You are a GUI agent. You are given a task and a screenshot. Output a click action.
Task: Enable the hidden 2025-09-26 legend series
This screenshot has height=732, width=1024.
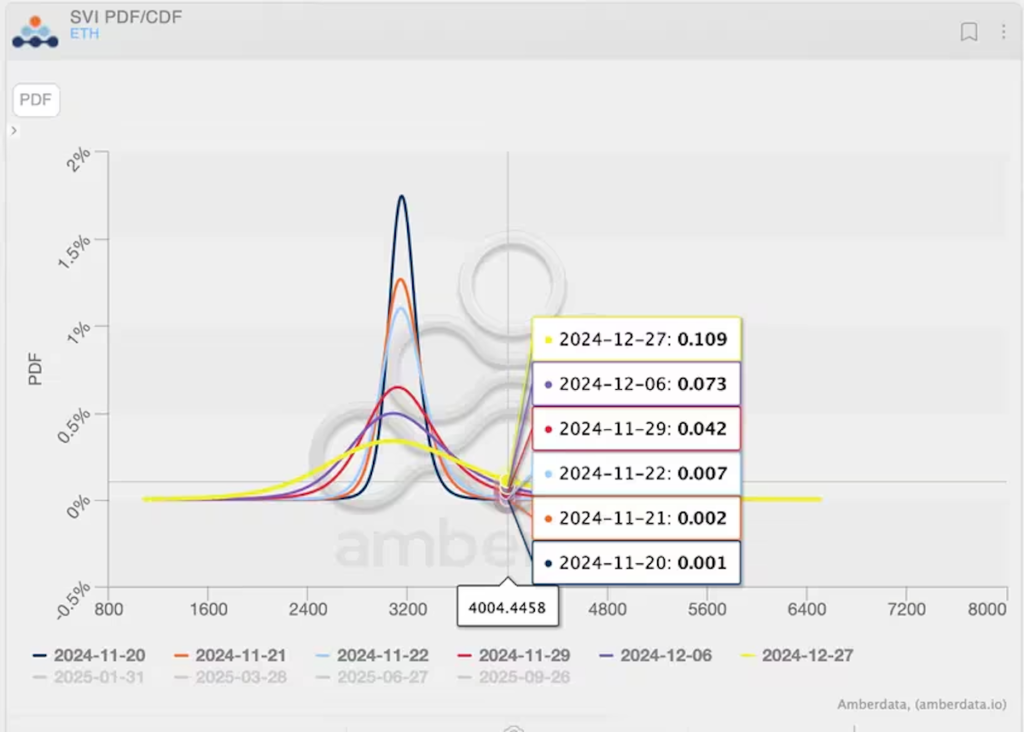tap(514, 677)
